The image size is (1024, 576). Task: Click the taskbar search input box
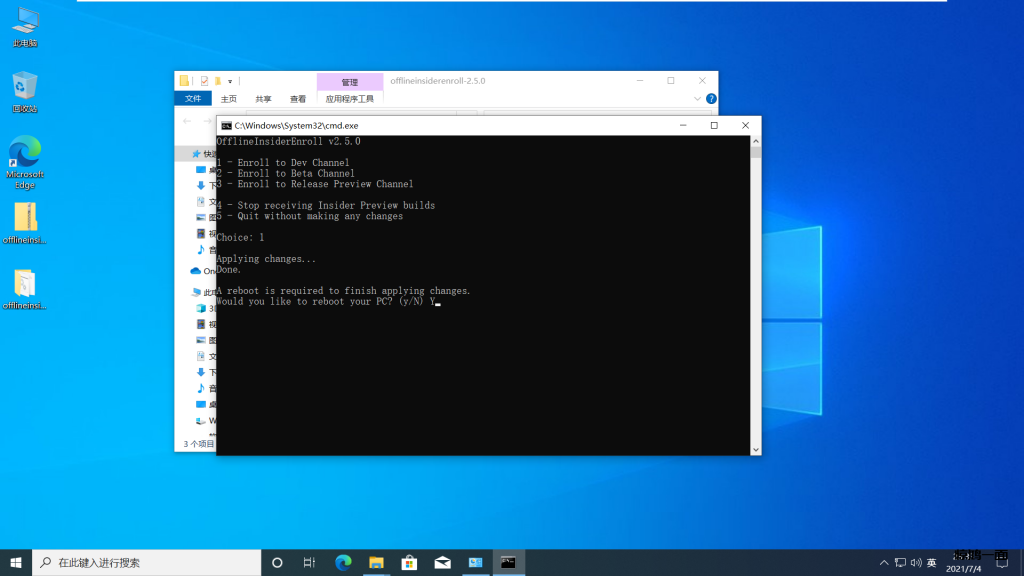pyautogui.click(x=150, y=562)
